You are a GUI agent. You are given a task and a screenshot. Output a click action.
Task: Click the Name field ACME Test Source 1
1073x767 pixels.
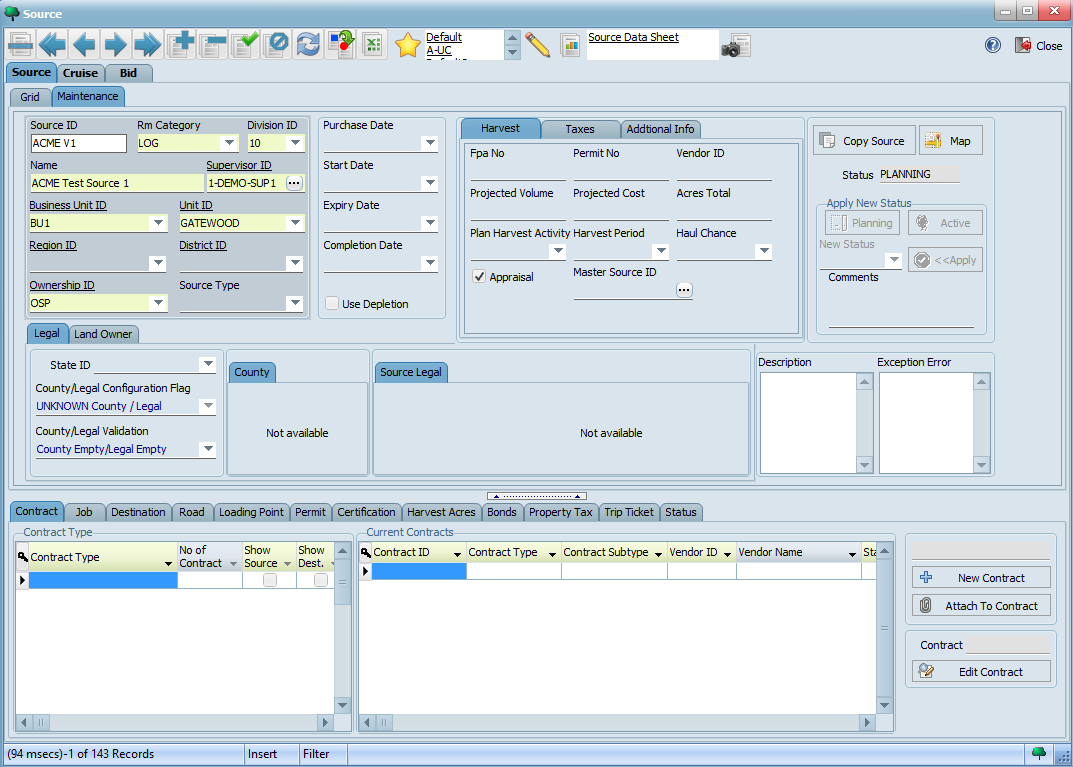[x=117, y=183]
